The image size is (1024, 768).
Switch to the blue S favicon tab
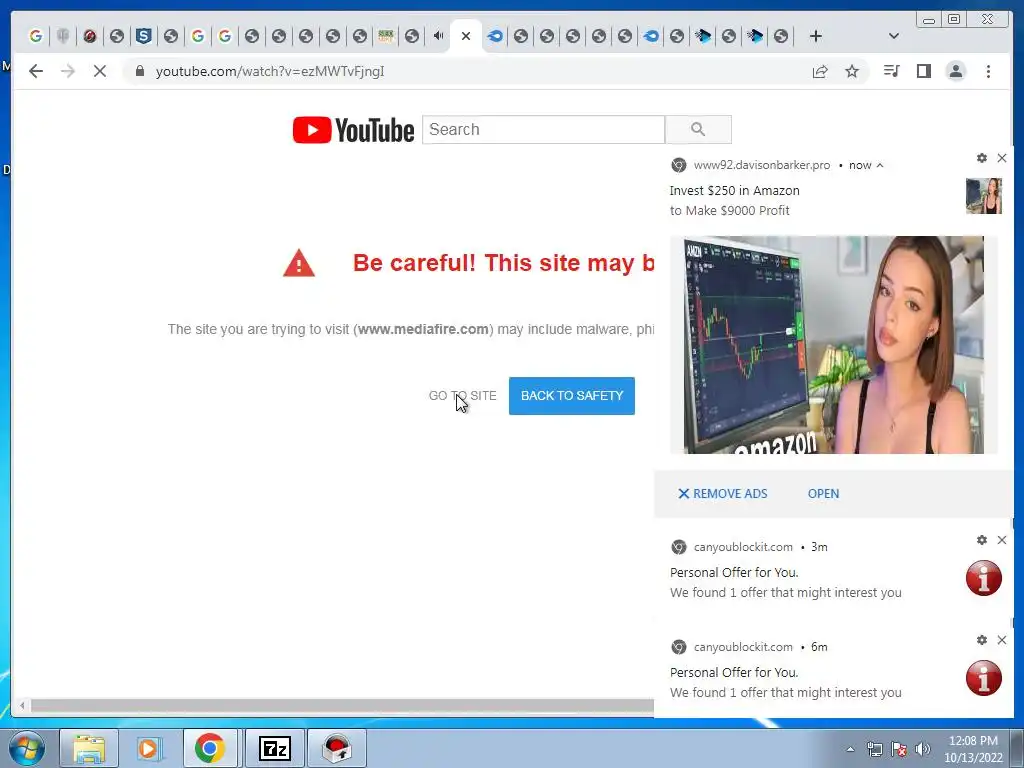coord(144,36)
